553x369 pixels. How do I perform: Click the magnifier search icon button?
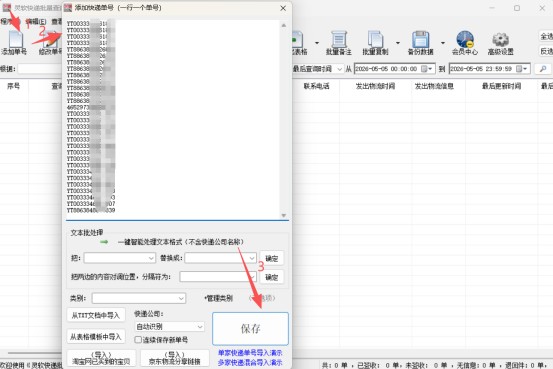(x=543, y=69)
